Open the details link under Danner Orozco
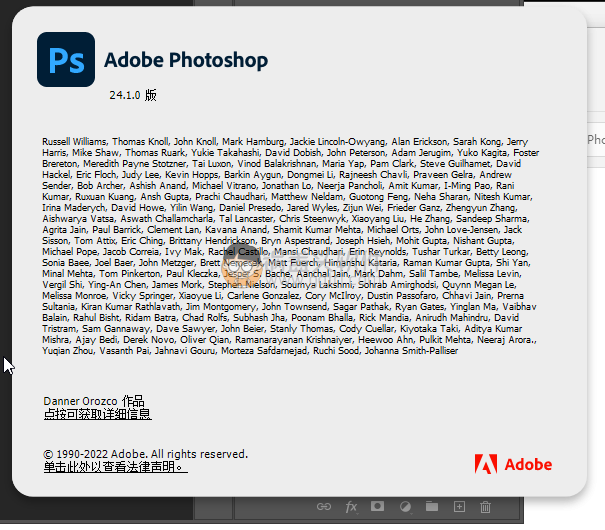 98,414
